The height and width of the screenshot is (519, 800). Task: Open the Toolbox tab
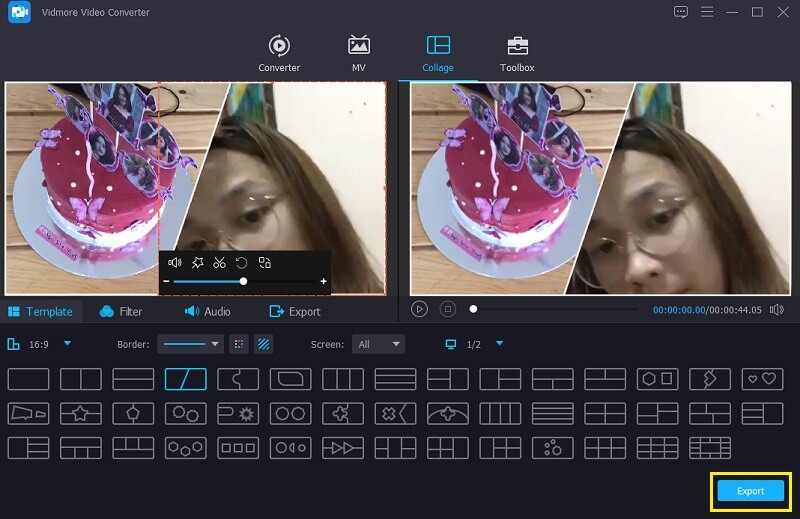coord(517,54)
